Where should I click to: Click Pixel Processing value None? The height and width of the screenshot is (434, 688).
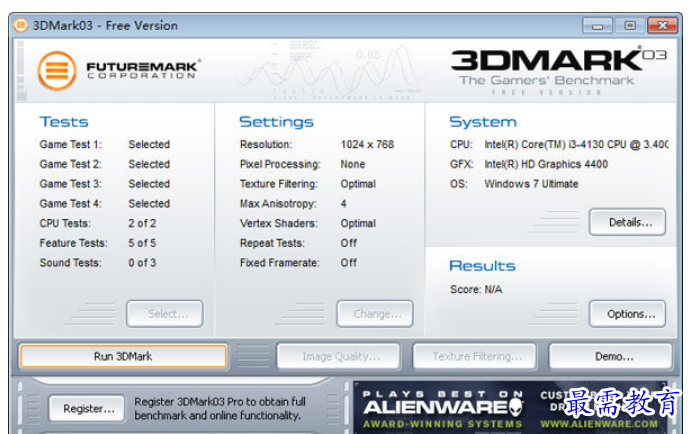353,164
